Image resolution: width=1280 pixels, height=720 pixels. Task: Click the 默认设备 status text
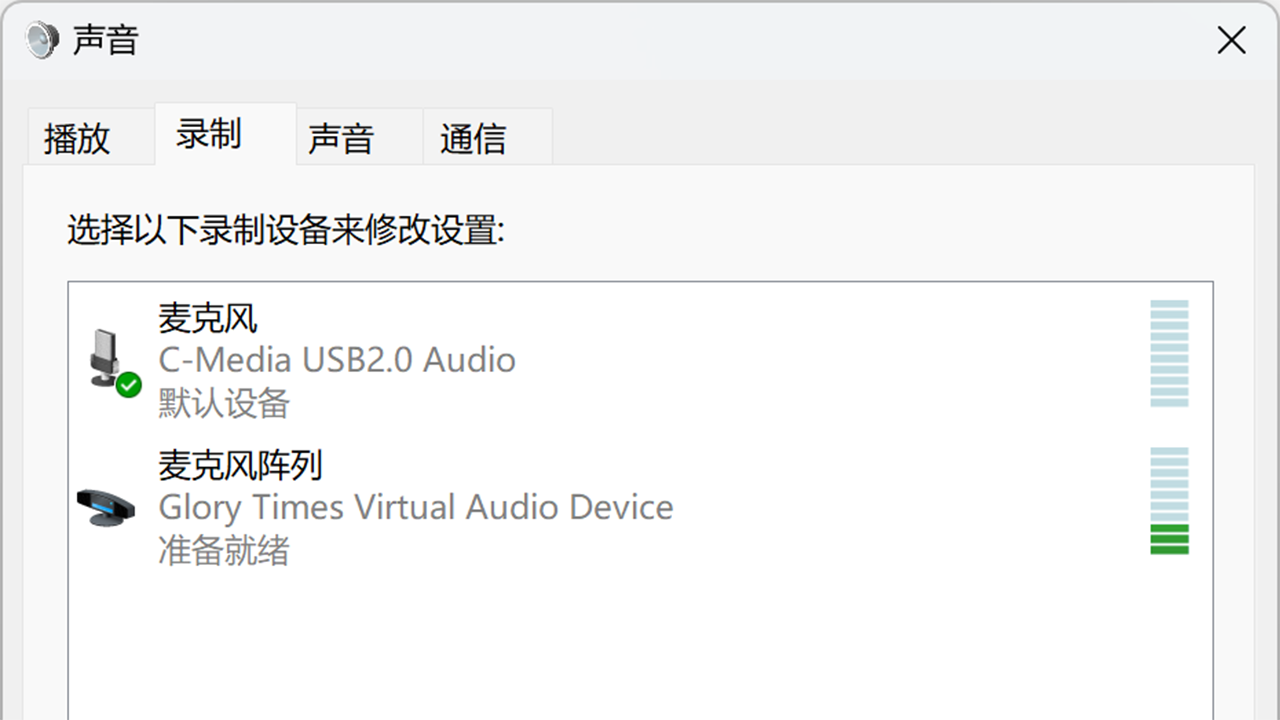pyautogui.click(x=224, y=403)
